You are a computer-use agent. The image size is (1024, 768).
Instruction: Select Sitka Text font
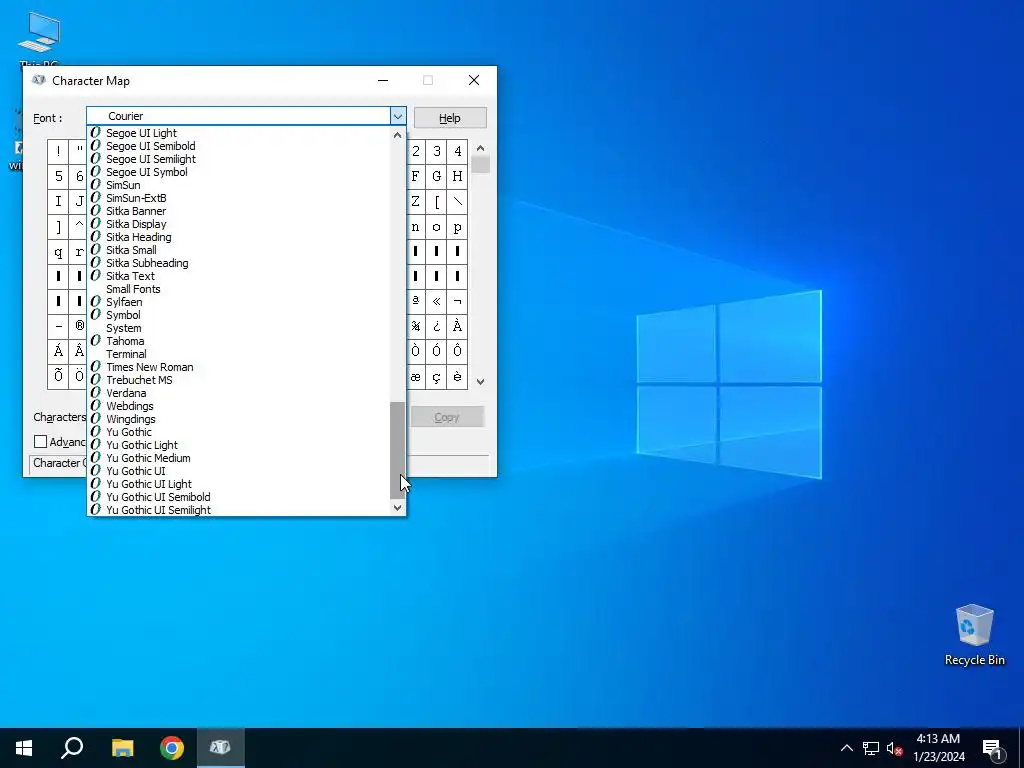[x=238, y=276]
